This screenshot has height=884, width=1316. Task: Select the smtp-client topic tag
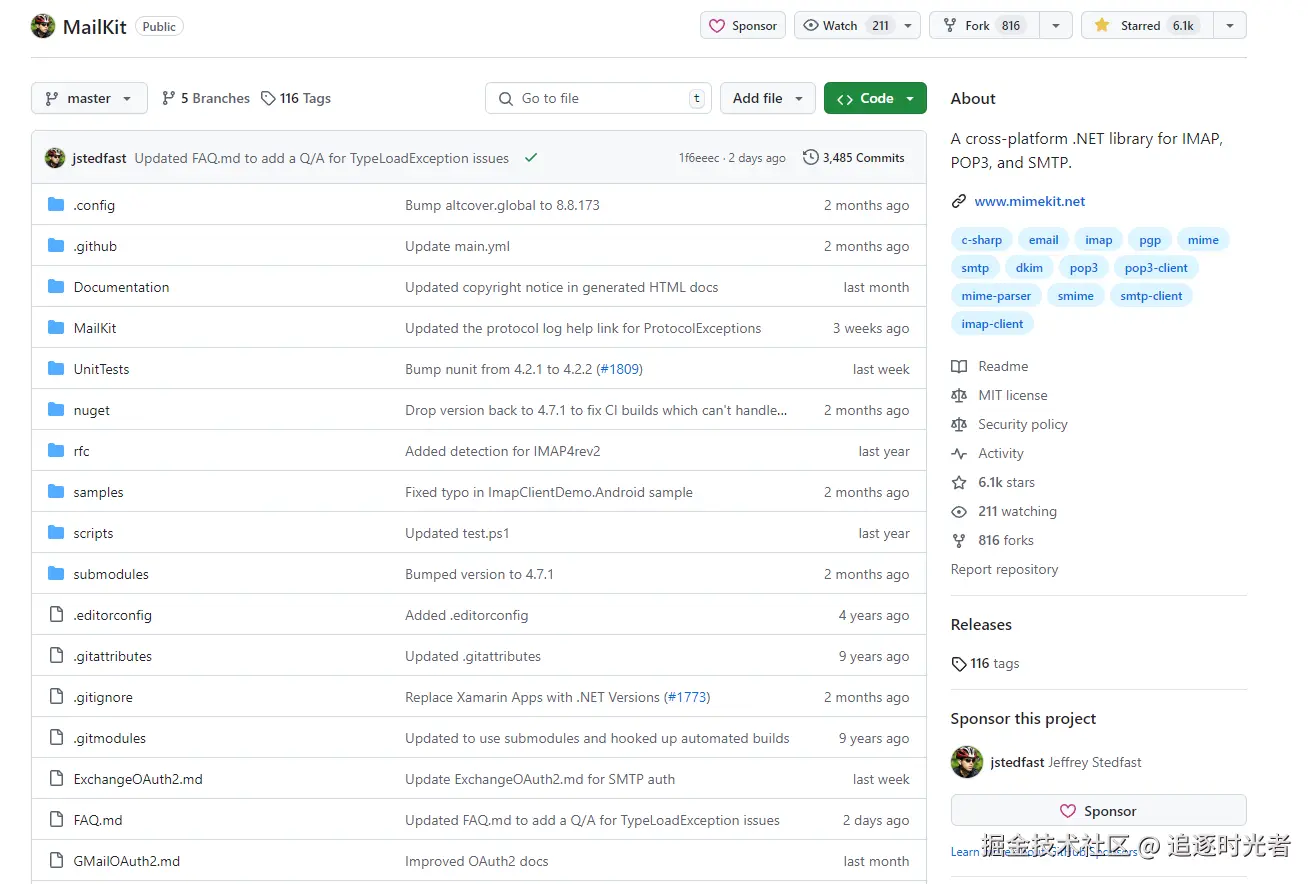coord(1151,296)
